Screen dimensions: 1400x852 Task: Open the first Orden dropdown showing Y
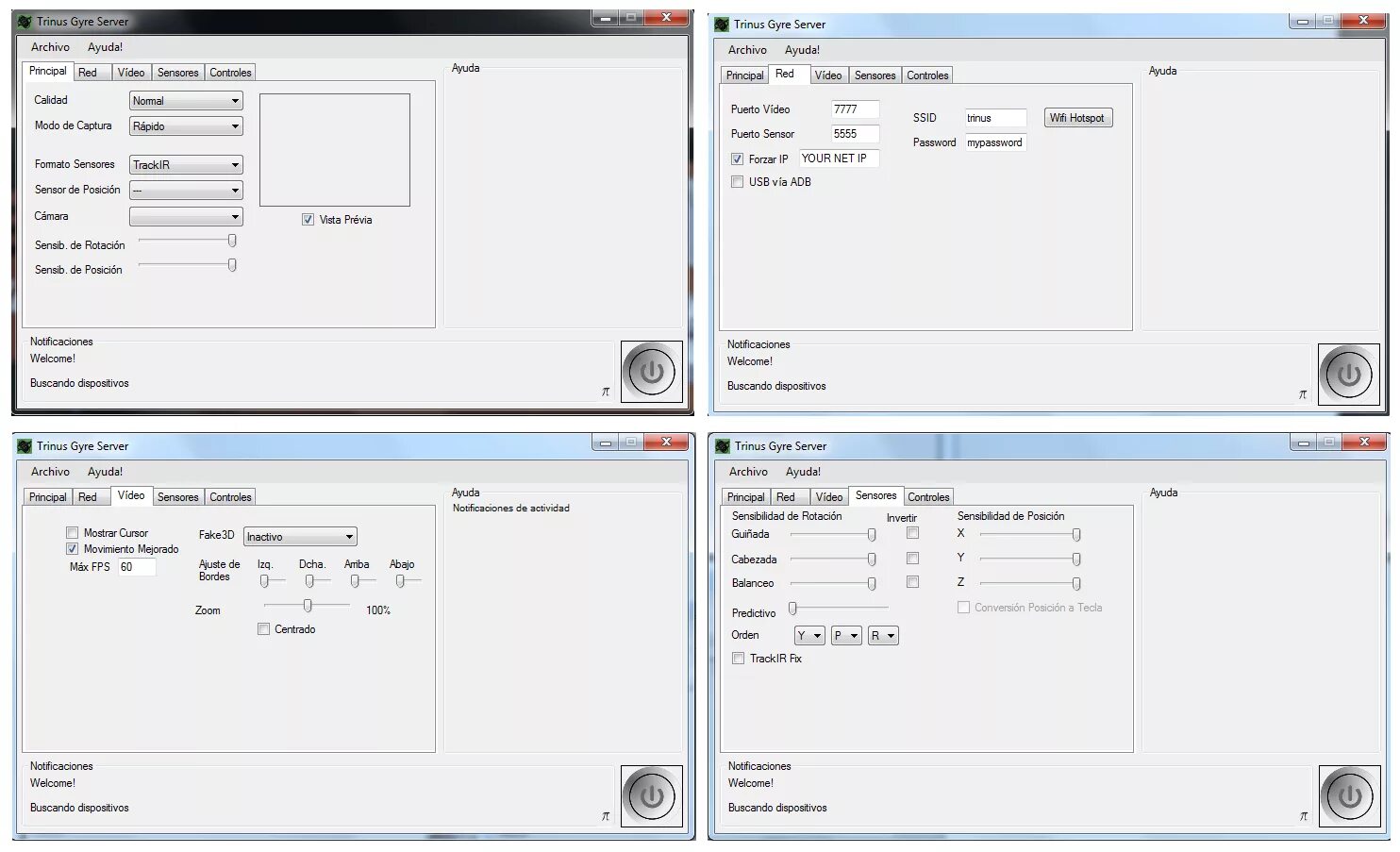[809, 636]
